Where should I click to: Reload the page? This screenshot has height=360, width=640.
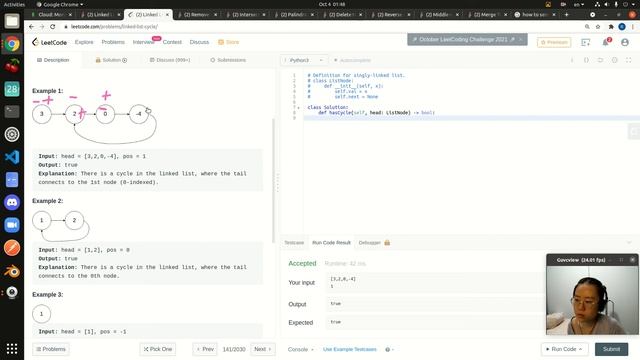pos(53,27)
